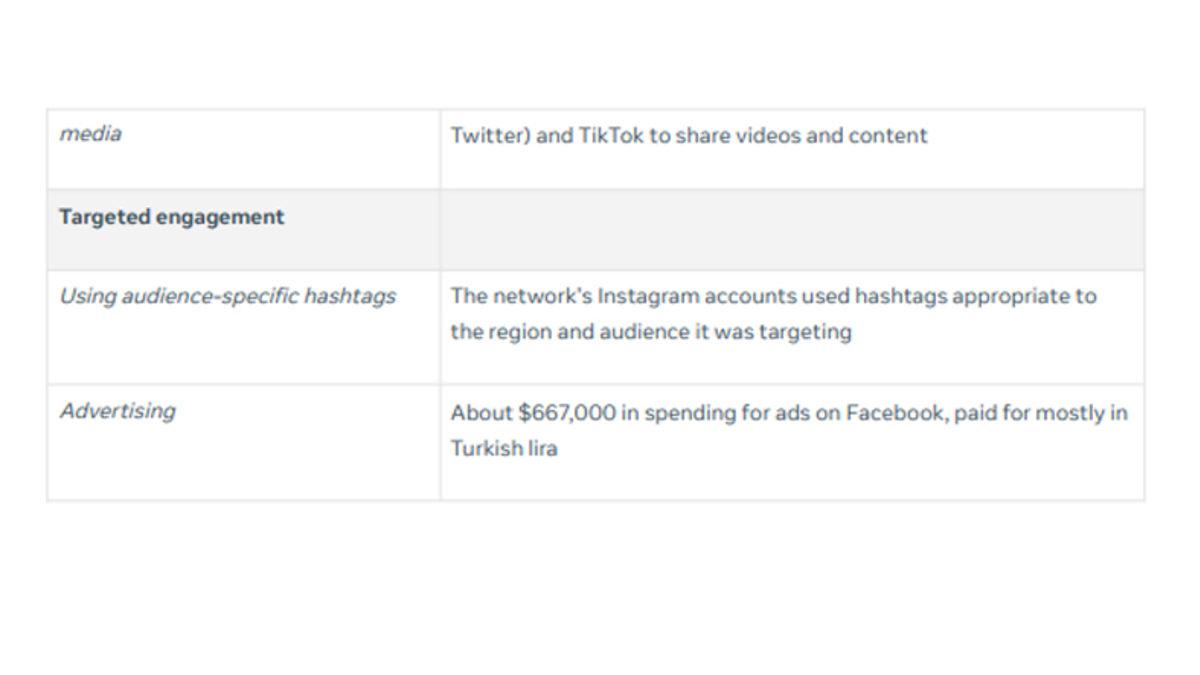
Task: Click the "Turkish lira" text
Action: click(503, 448)
